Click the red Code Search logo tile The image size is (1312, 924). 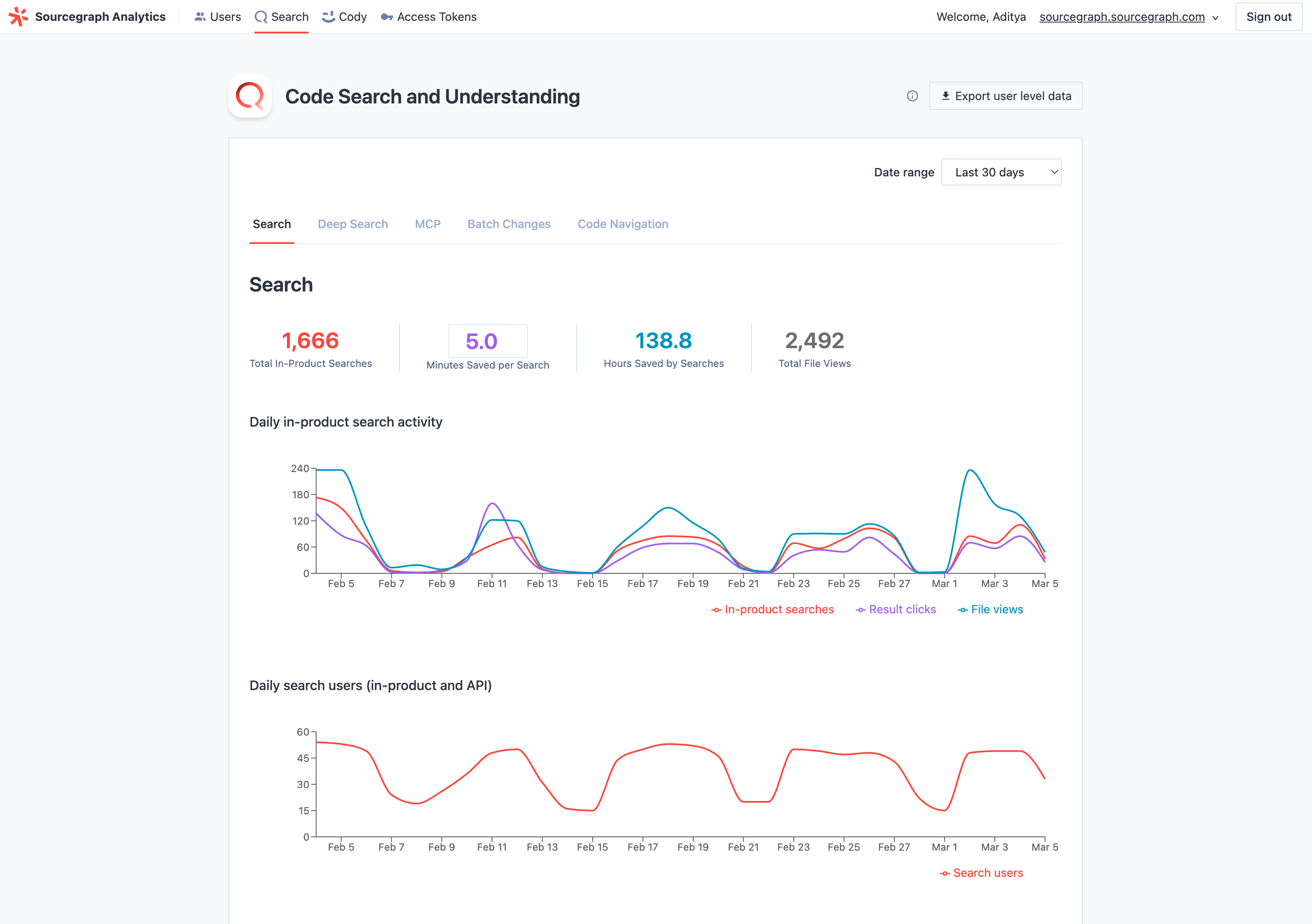pyautogui.click(x=250, y=96)
